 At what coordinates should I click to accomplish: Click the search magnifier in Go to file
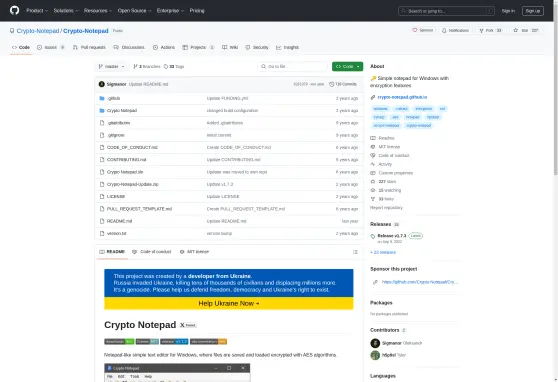click(x=263, y=67)
